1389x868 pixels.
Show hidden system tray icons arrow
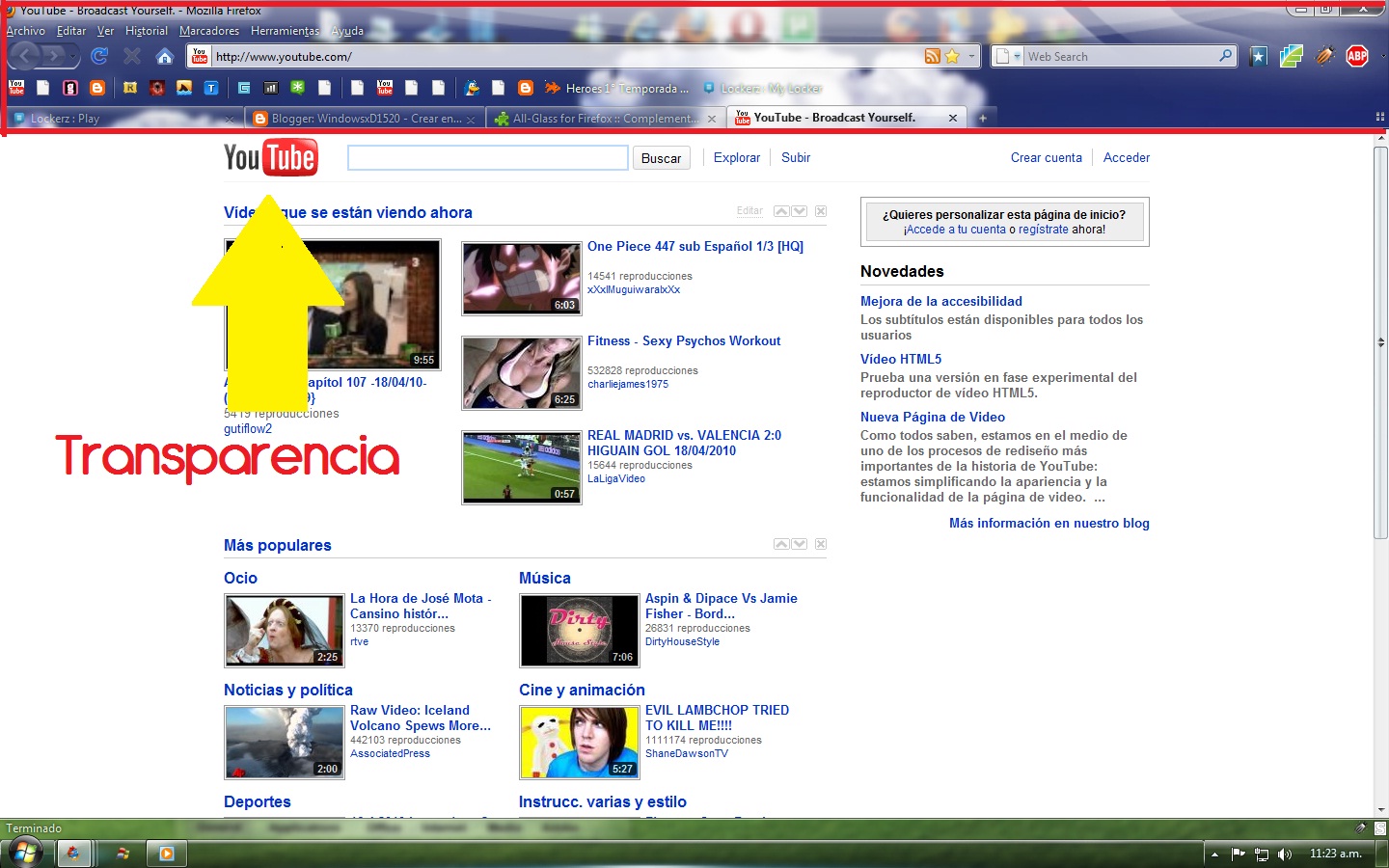pyautogui.click(x=1214, y=854)
